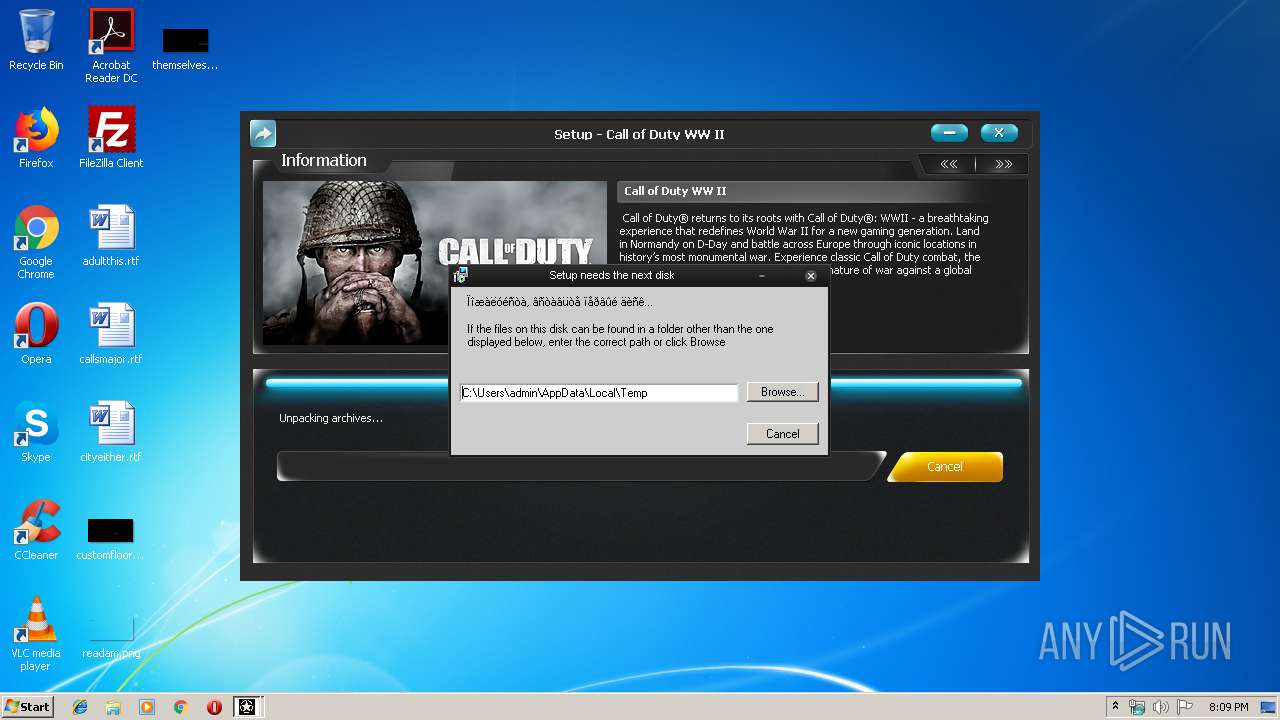Click the network tray icon
Image resolution: width=1280 pixels, height=720 pixels.
[x=1137, y=707]
